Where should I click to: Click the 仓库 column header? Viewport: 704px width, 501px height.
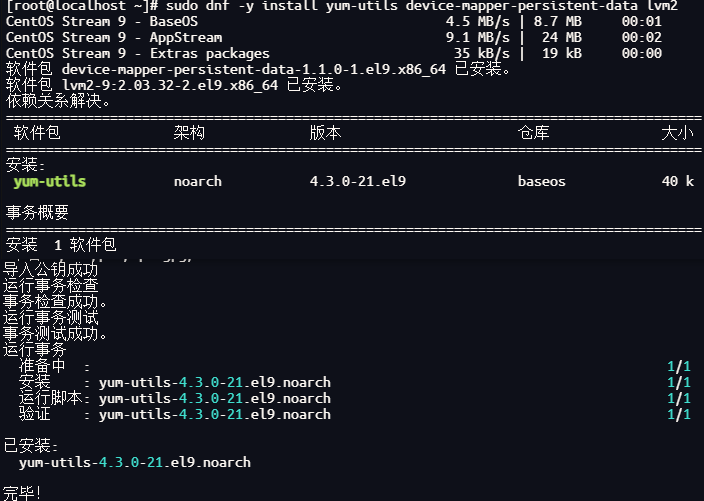coord(533,132)
